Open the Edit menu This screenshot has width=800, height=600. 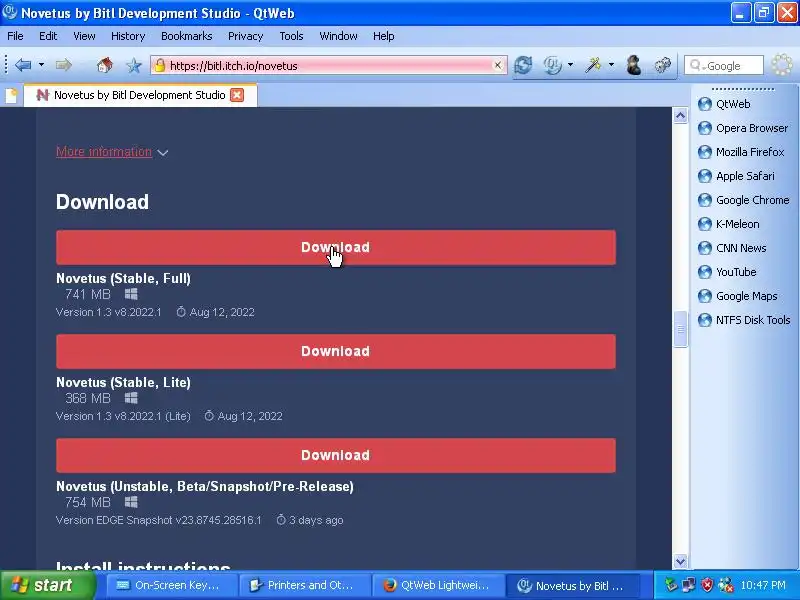click(48, 36)
